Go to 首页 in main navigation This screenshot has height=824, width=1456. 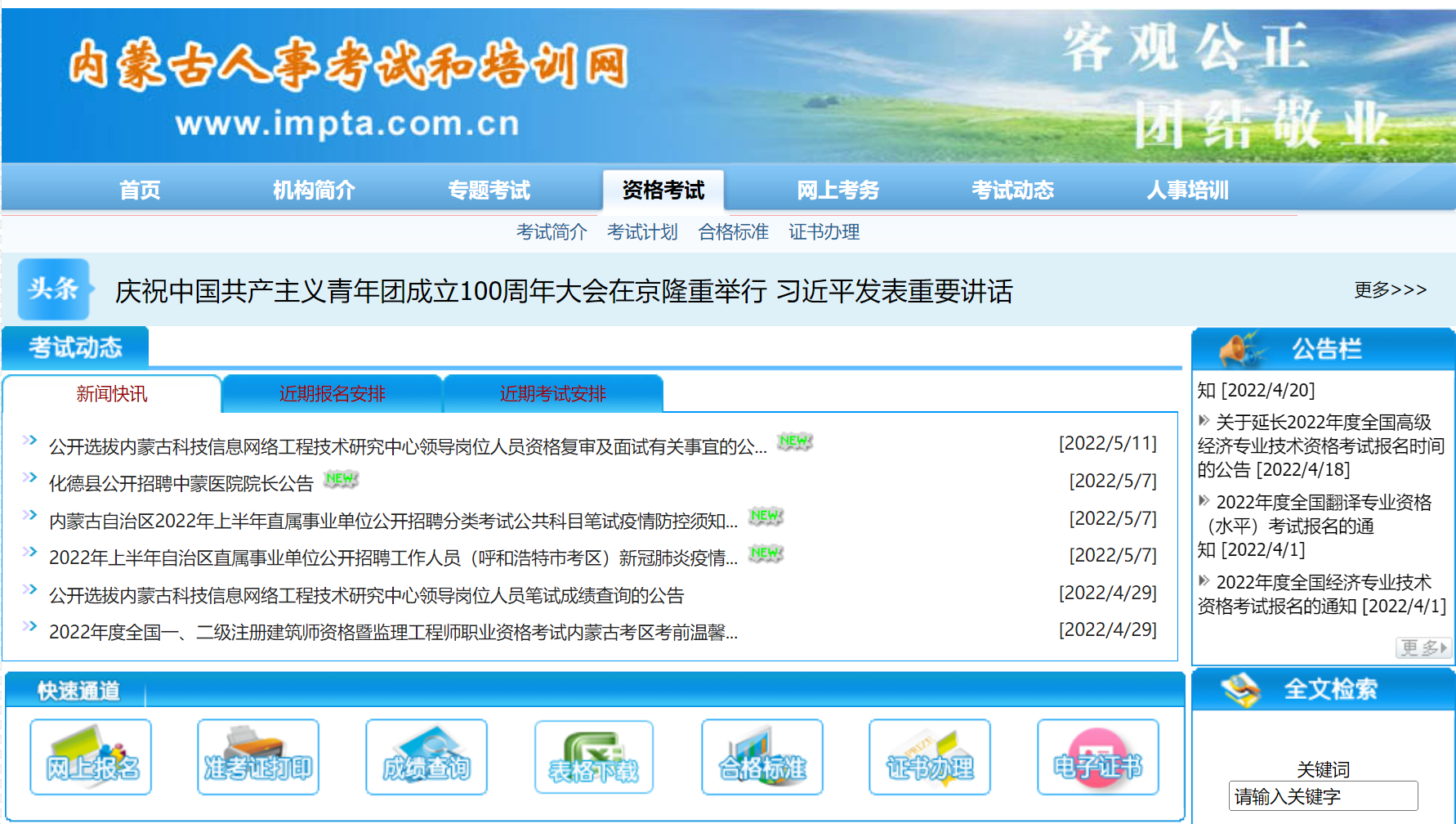(x=140, y=190)
